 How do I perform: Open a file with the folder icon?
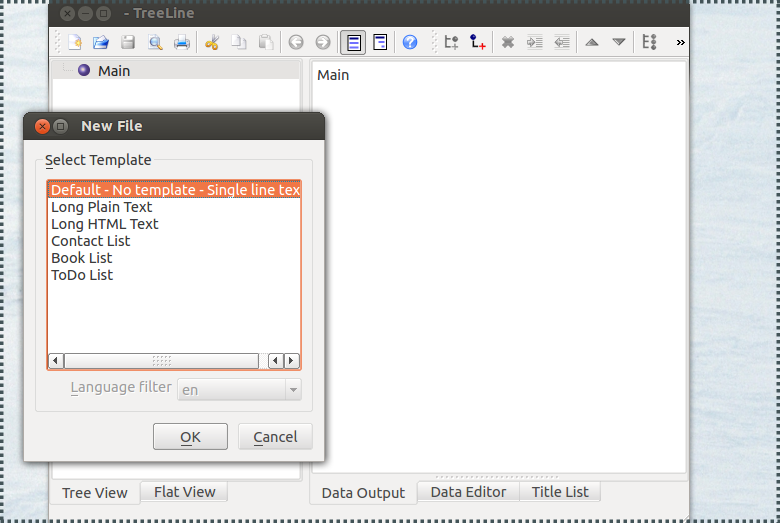click(101, 42)
